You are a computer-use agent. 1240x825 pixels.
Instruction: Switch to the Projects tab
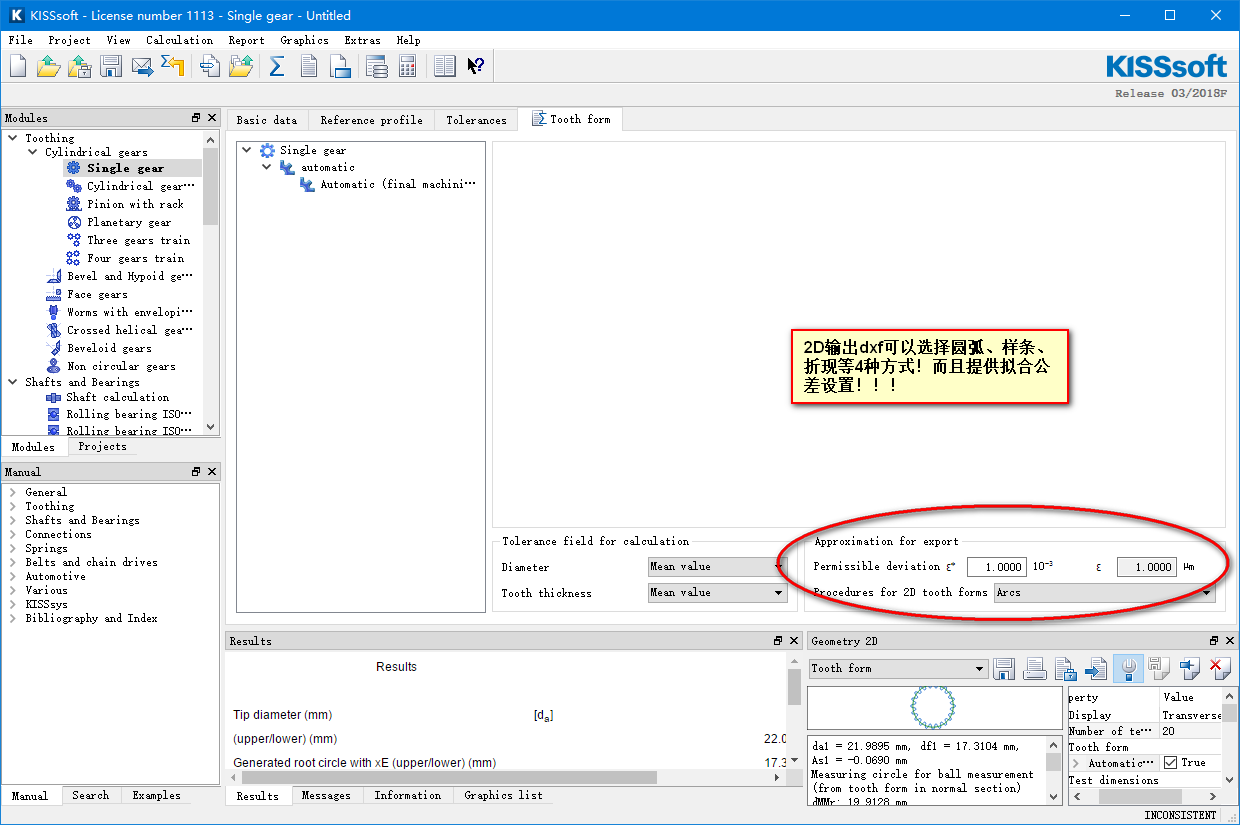[102, 447]
